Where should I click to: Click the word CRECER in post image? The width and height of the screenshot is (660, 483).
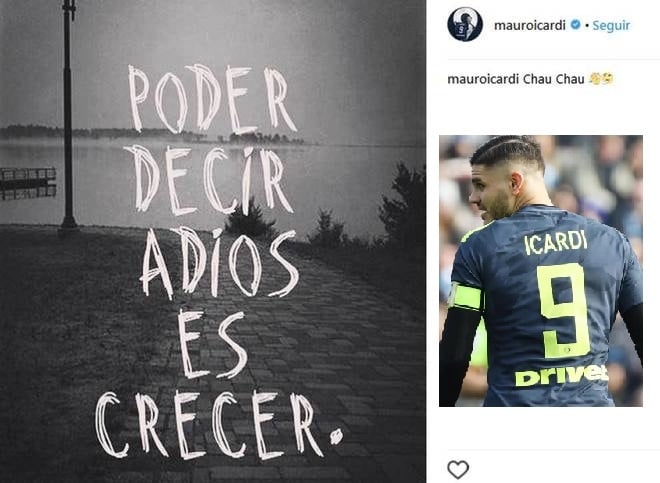pos(219,424)
